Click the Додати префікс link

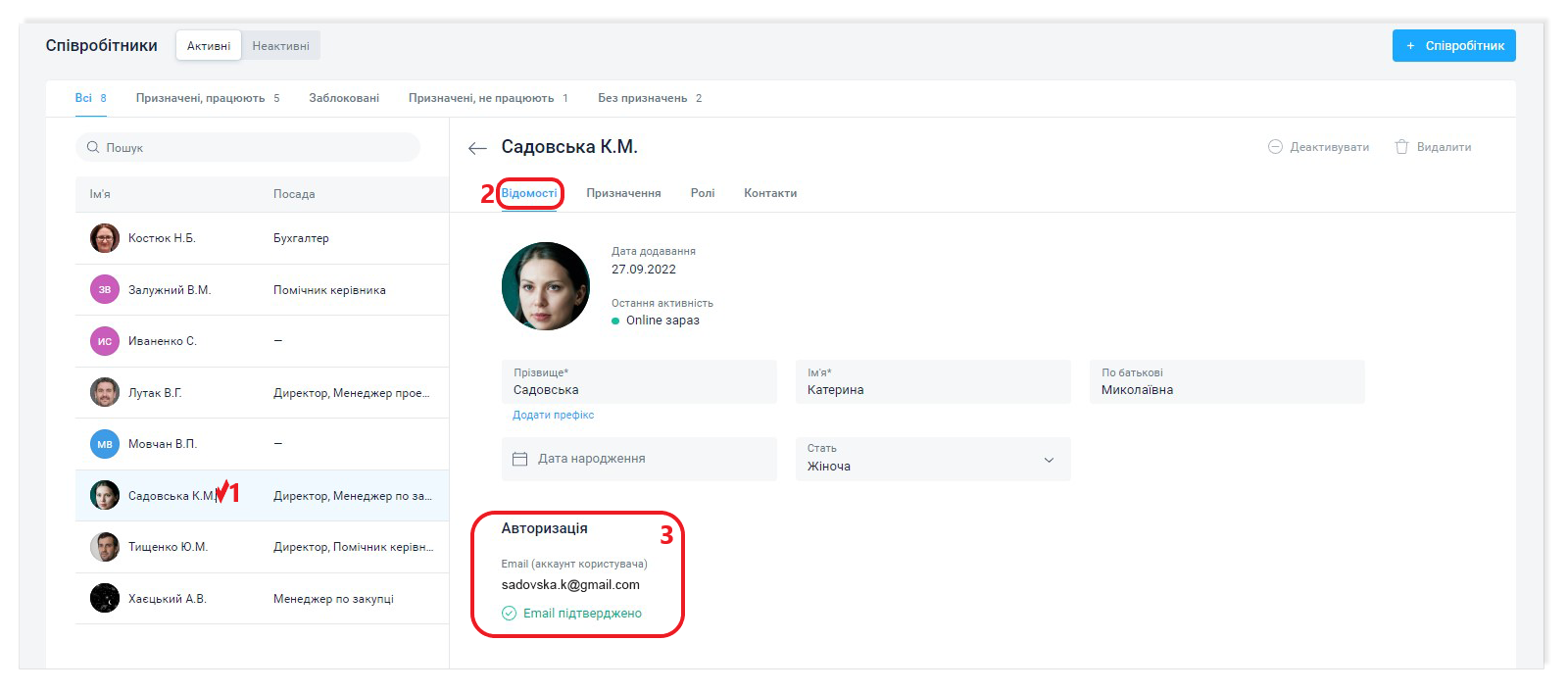click(553, 415)
